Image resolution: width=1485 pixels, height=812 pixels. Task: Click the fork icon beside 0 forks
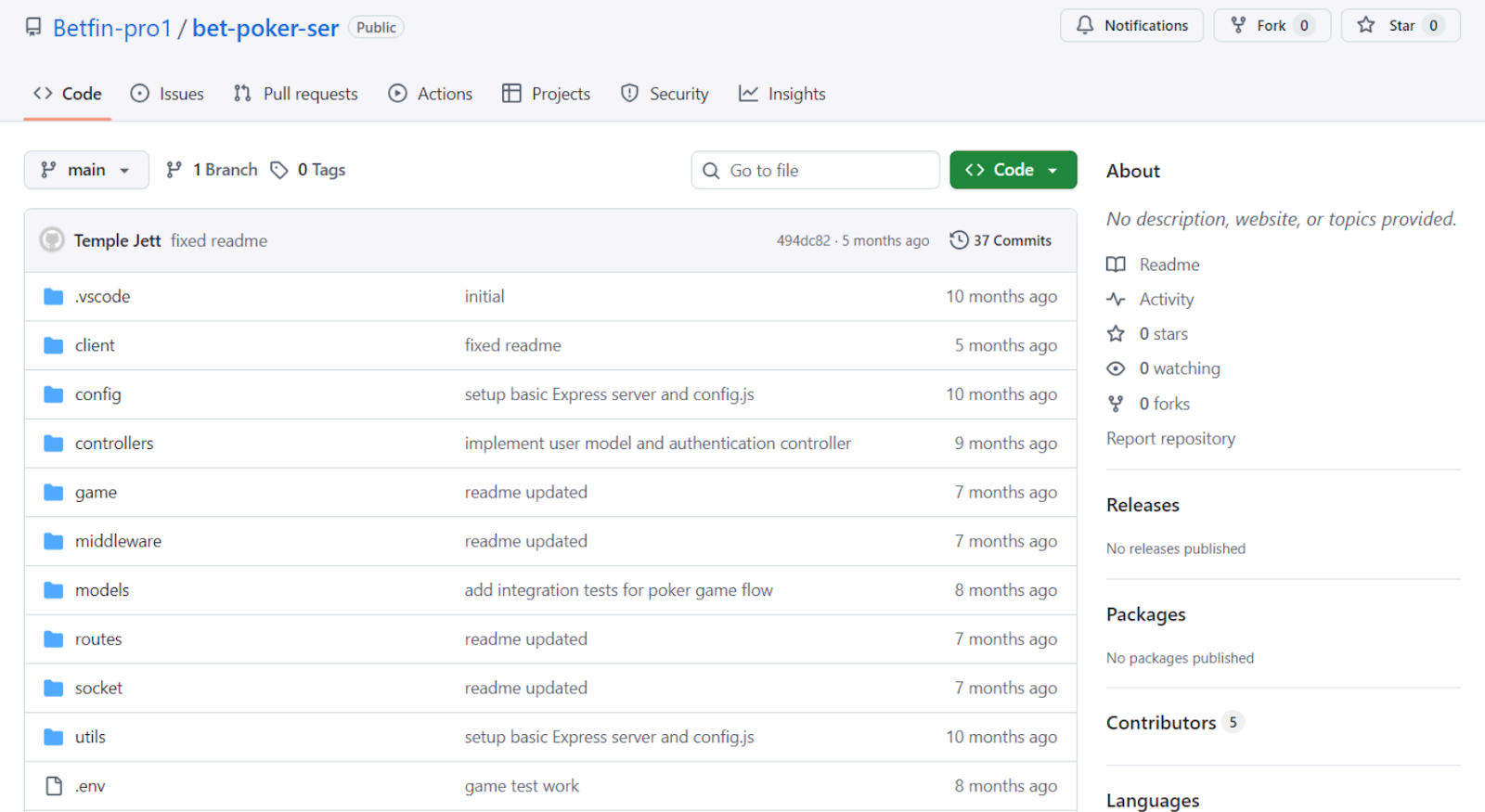coord(1116,404)
